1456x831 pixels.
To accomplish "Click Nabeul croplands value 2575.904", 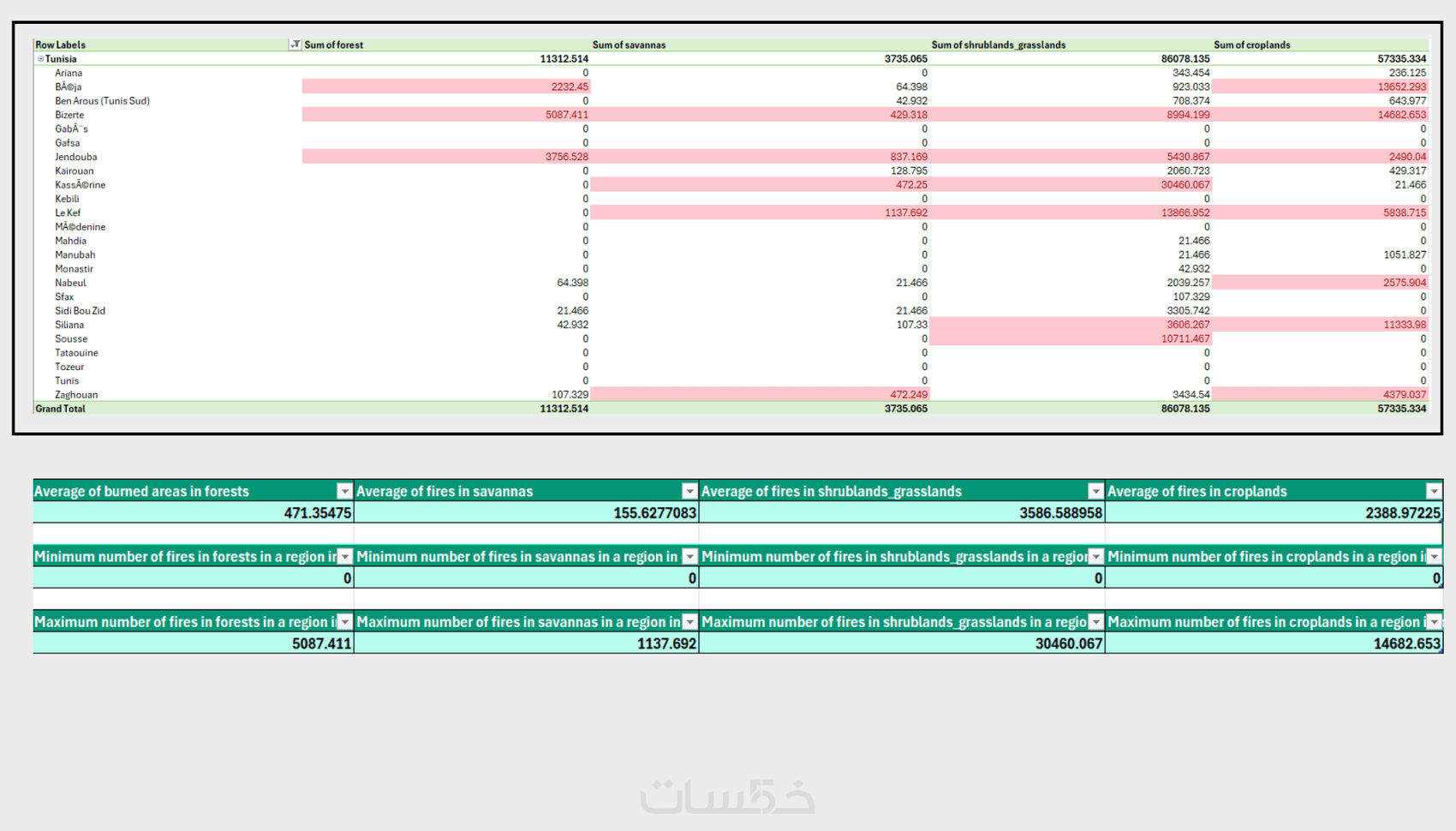I will 1405,283.
